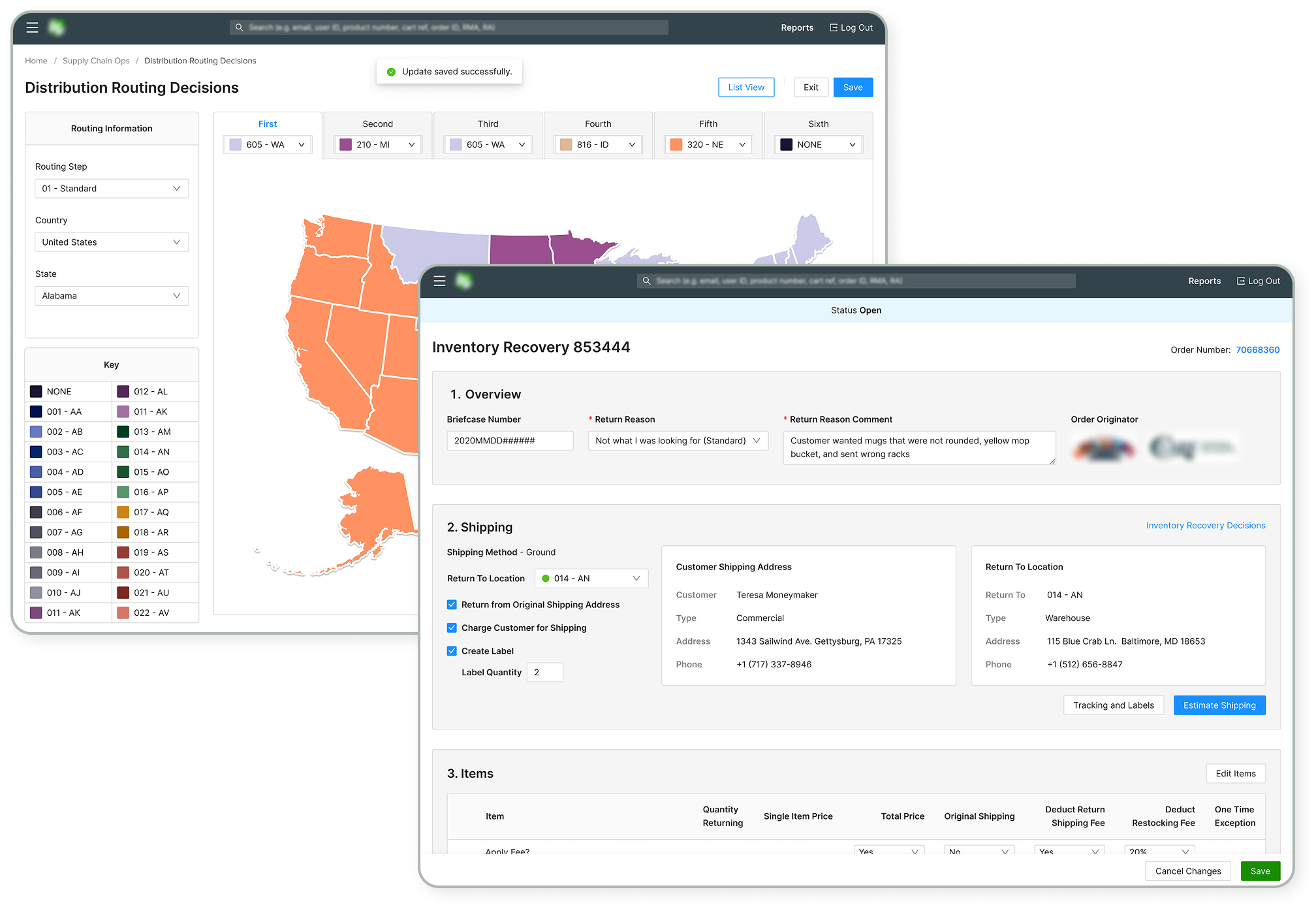This screenshot has height=909, width=1316.
Task: Expand Return To Location dropdown in Shipping
Action: [x=591, y=579]
